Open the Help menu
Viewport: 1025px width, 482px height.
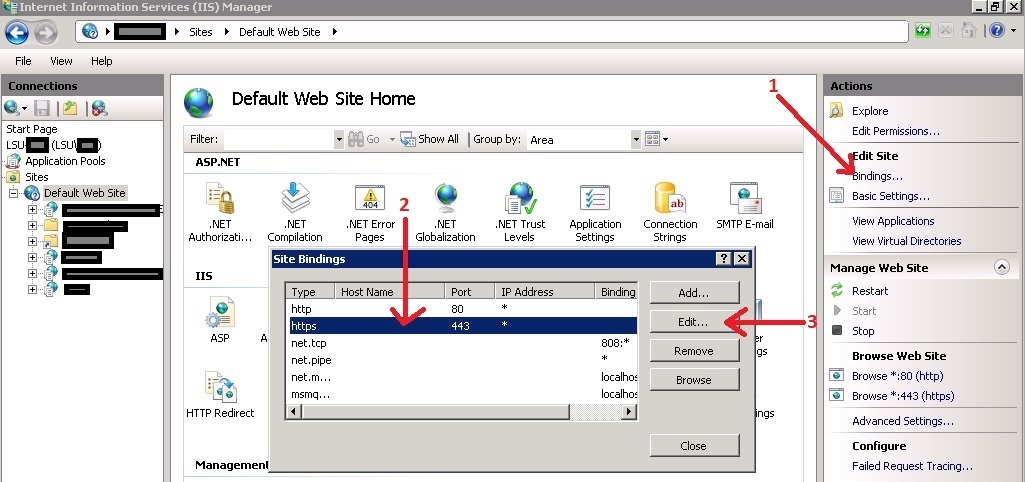coord(101,61)
